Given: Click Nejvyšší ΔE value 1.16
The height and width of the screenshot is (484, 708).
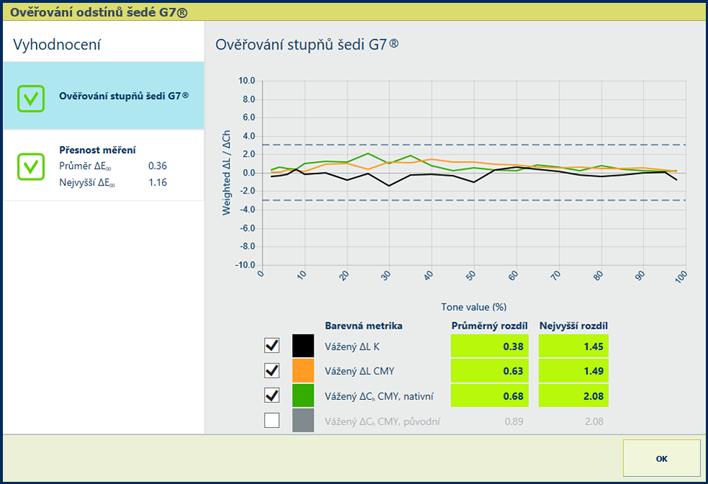Looking at the screenshot, I should (x=158, y=182).
